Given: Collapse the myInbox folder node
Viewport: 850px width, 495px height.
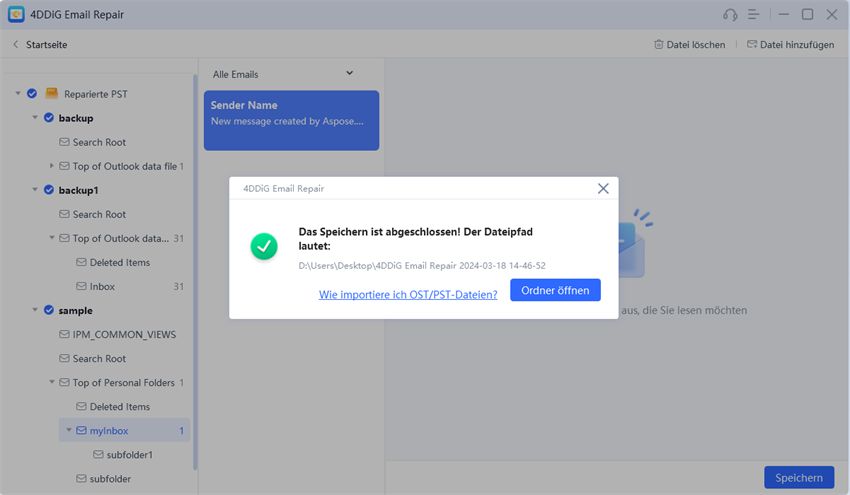Looking at the screenshot, I should pyautogui.click(x=69, y=430).
